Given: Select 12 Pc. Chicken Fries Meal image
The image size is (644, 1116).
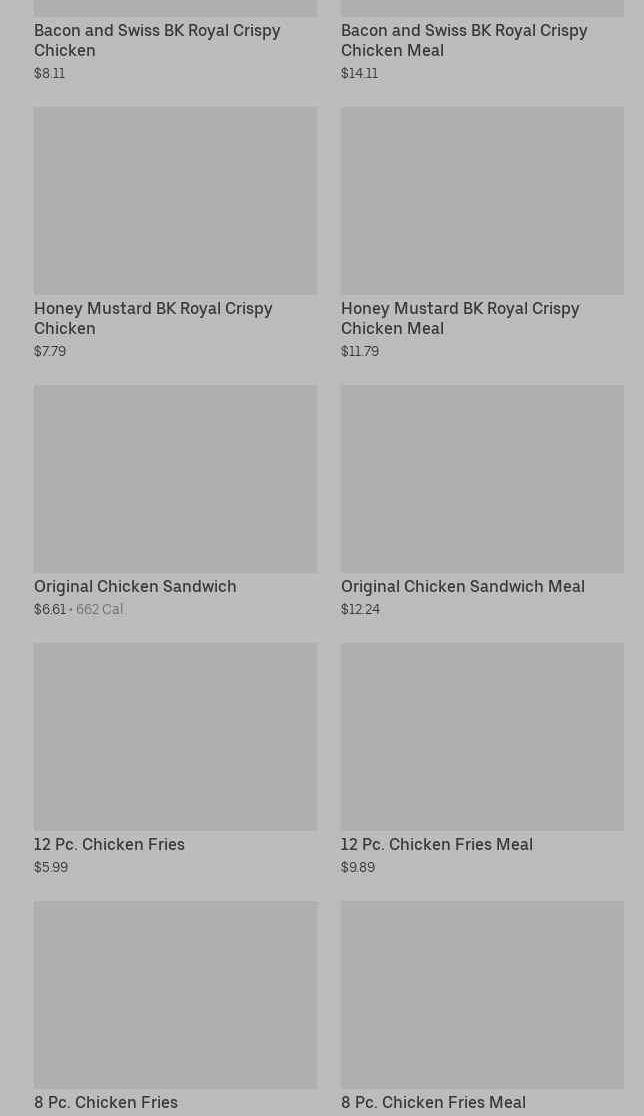Looking at the screenshot, I should click(482, 736).
